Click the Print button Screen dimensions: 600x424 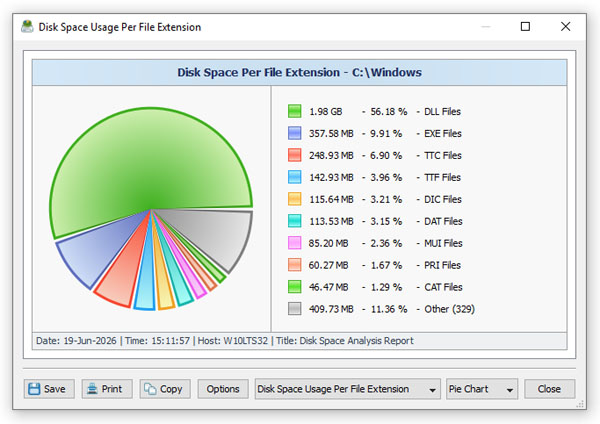(107, 389)
